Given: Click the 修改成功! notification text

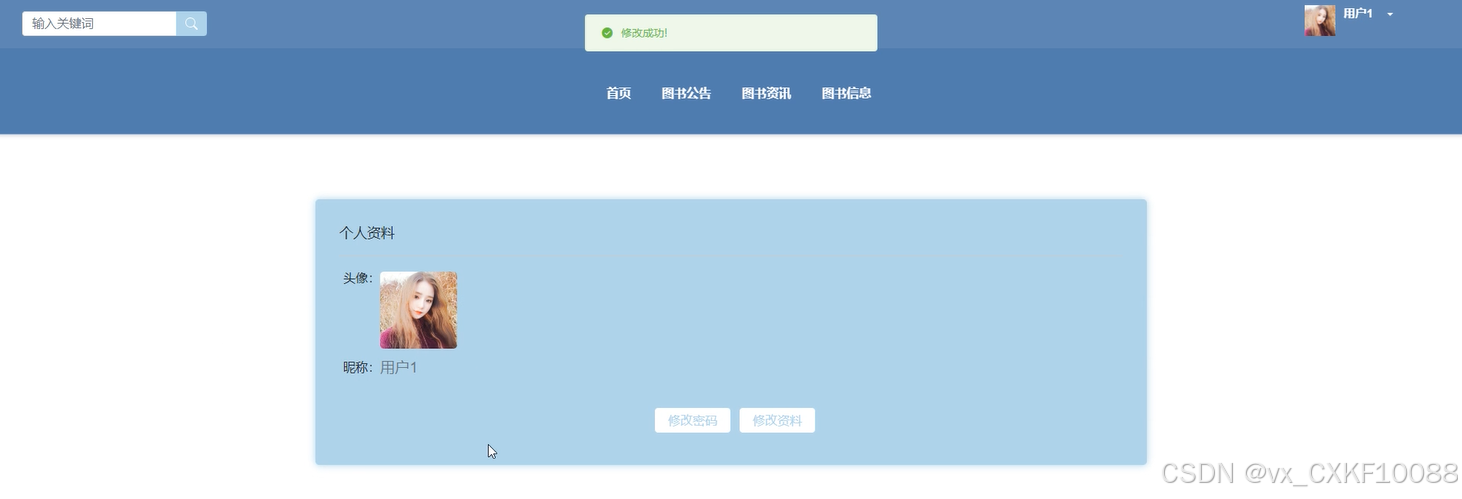Looking at the screenshot, I should (644, 33).
